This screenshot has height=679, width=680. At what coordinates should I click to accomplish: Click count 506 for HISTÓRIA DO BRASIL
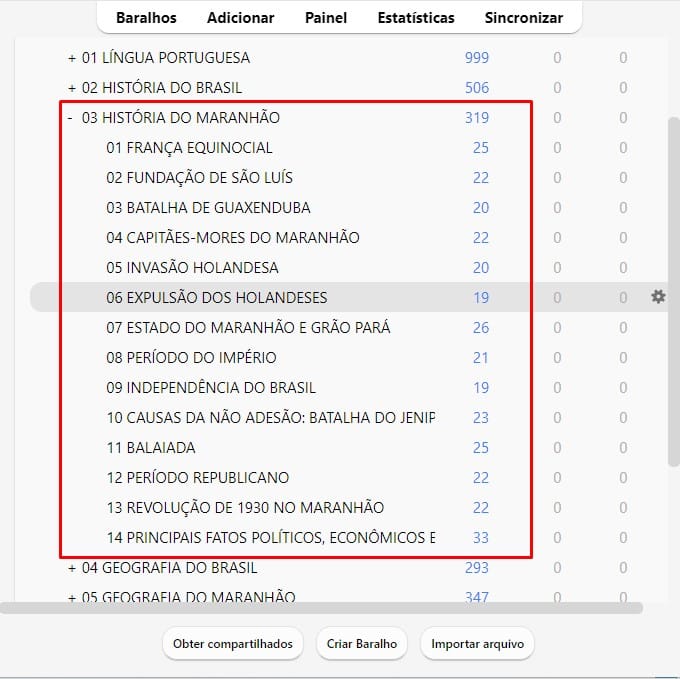pyautogui.click(x=477, y=88)
